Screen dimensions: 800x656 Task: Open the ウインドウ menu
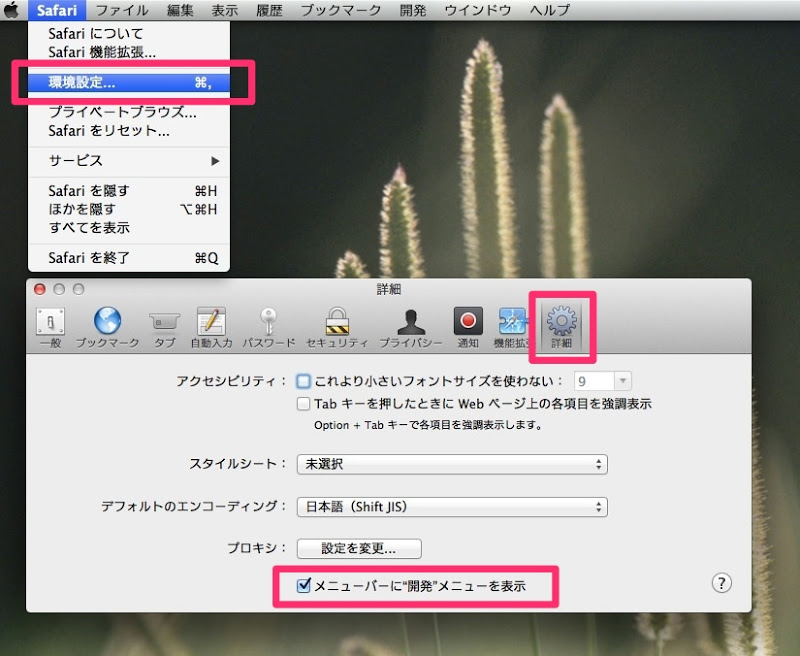478,10
